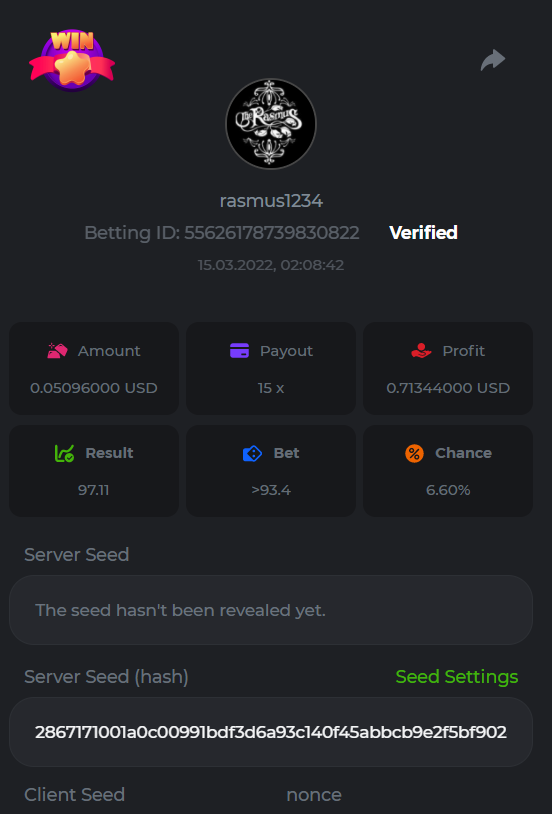Click the share arrow icon

(x=493, y=60)
